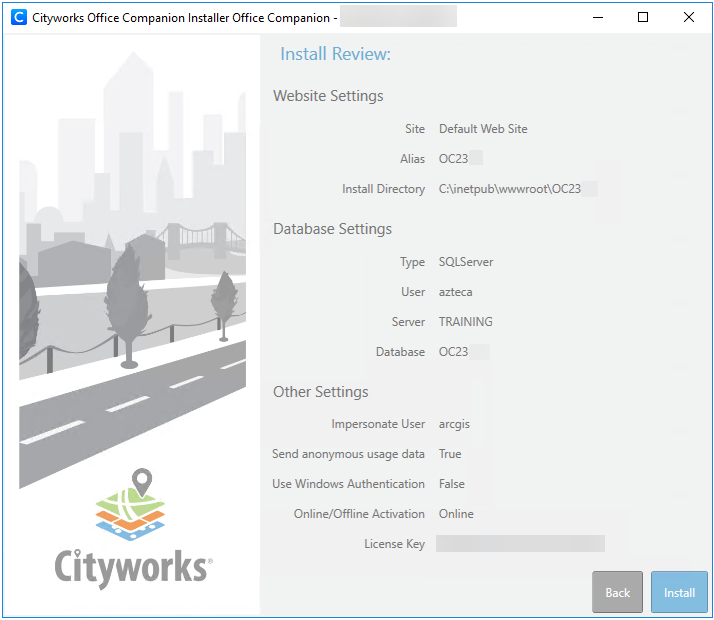Close the installer window
This screenshot has height=620, width=714.
click(688, 17)
